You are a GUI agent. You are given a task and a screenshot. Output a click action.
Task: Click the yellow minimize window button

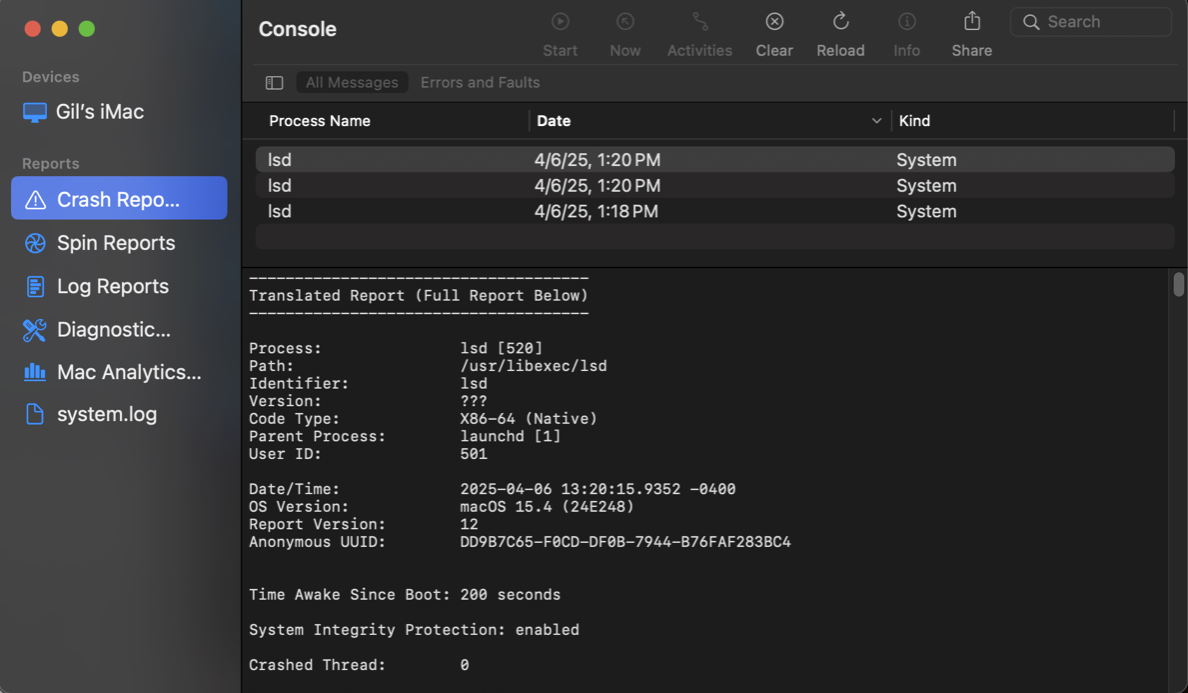(x=59, y=29)
